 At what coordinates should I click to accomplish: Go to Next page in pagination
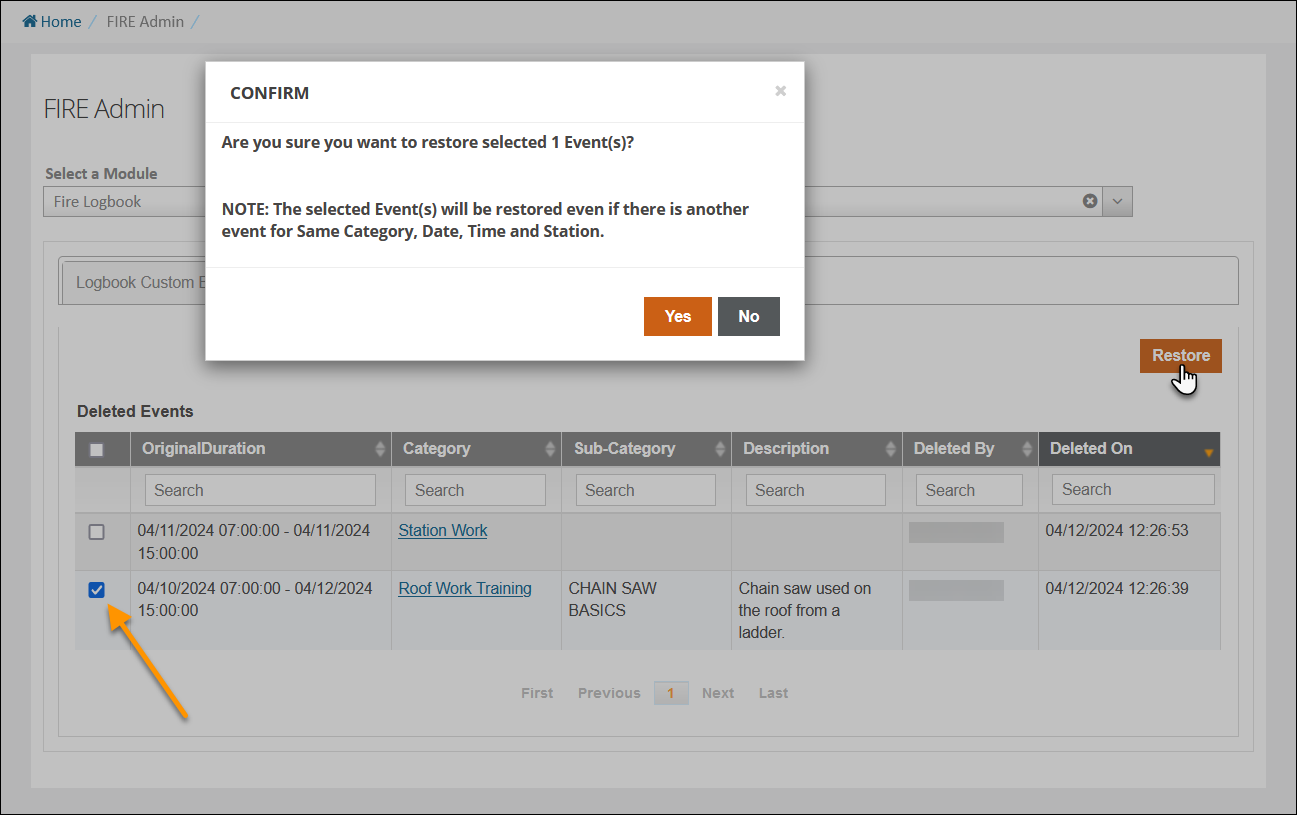tap(717, 693)
